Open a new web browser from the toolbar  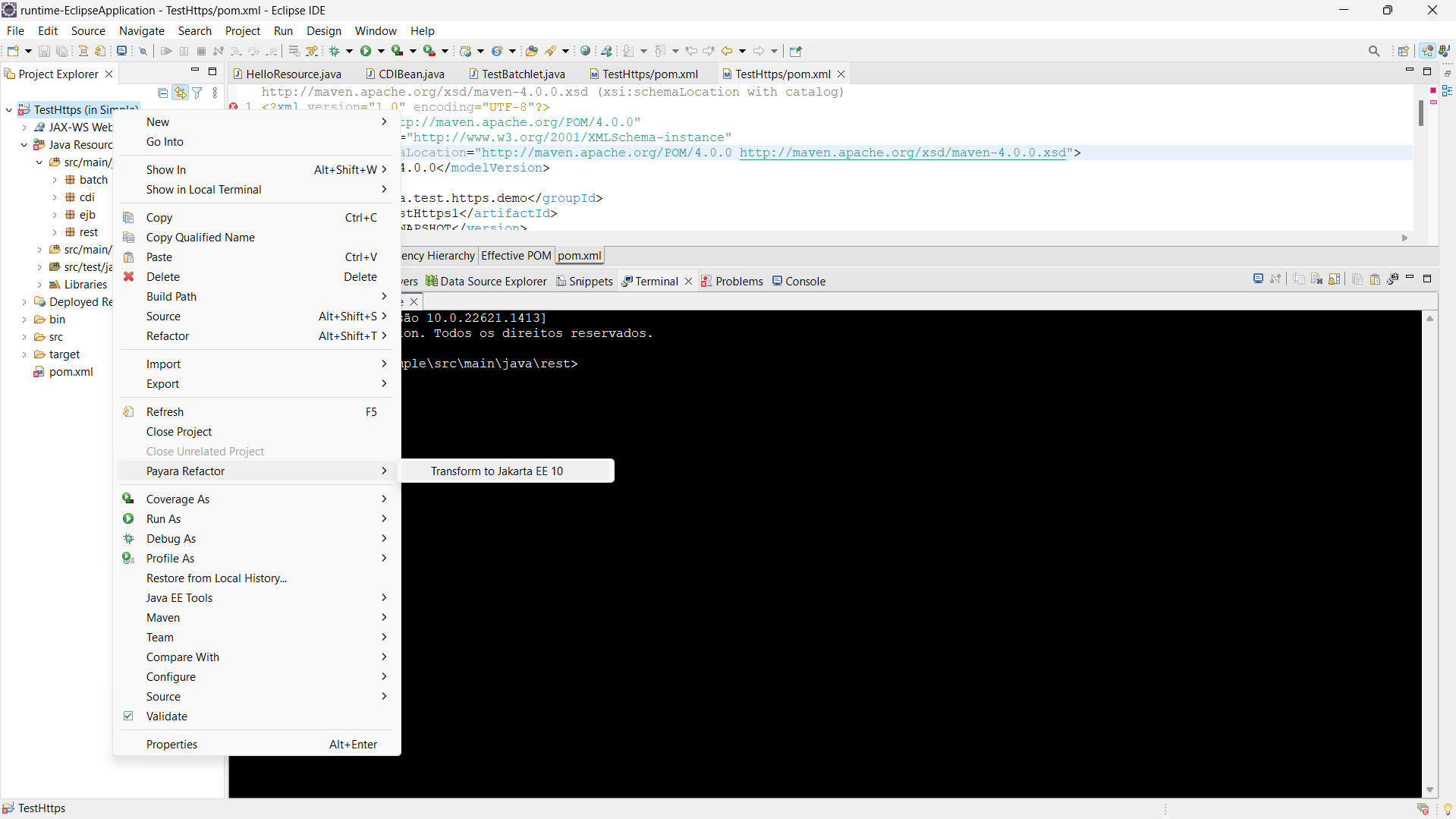pos(586,51)
